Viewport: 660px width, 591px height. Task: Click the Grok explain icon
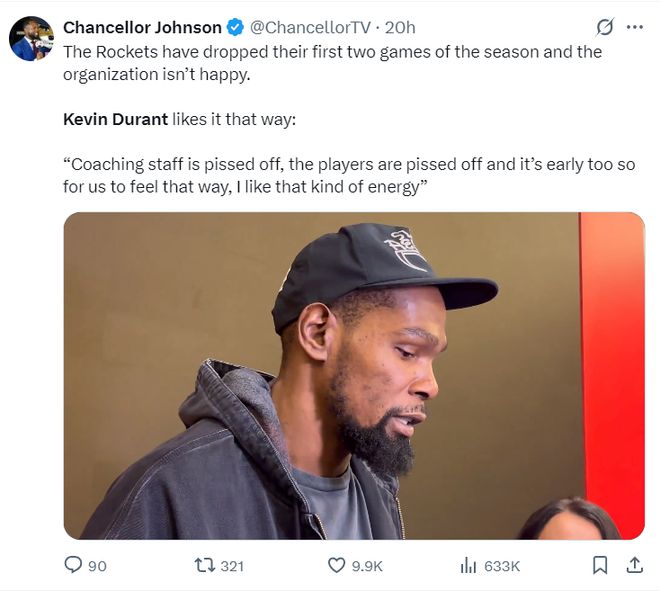604,27
